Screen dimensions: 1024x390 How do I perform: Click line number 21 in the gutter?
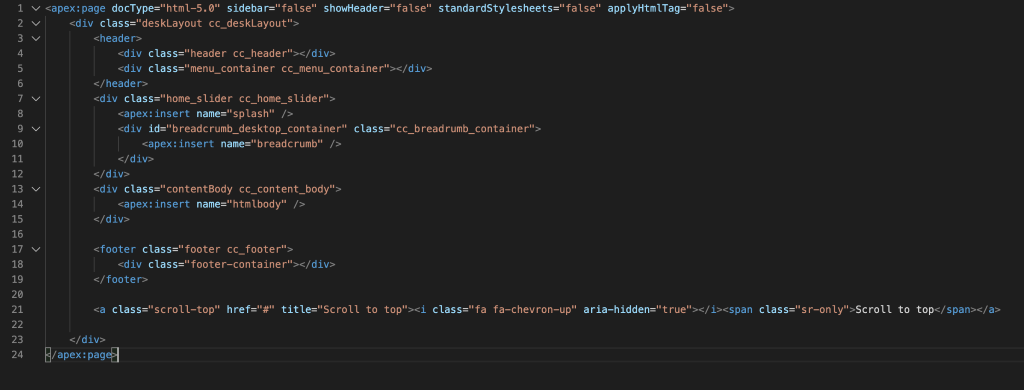click(18, 309)
